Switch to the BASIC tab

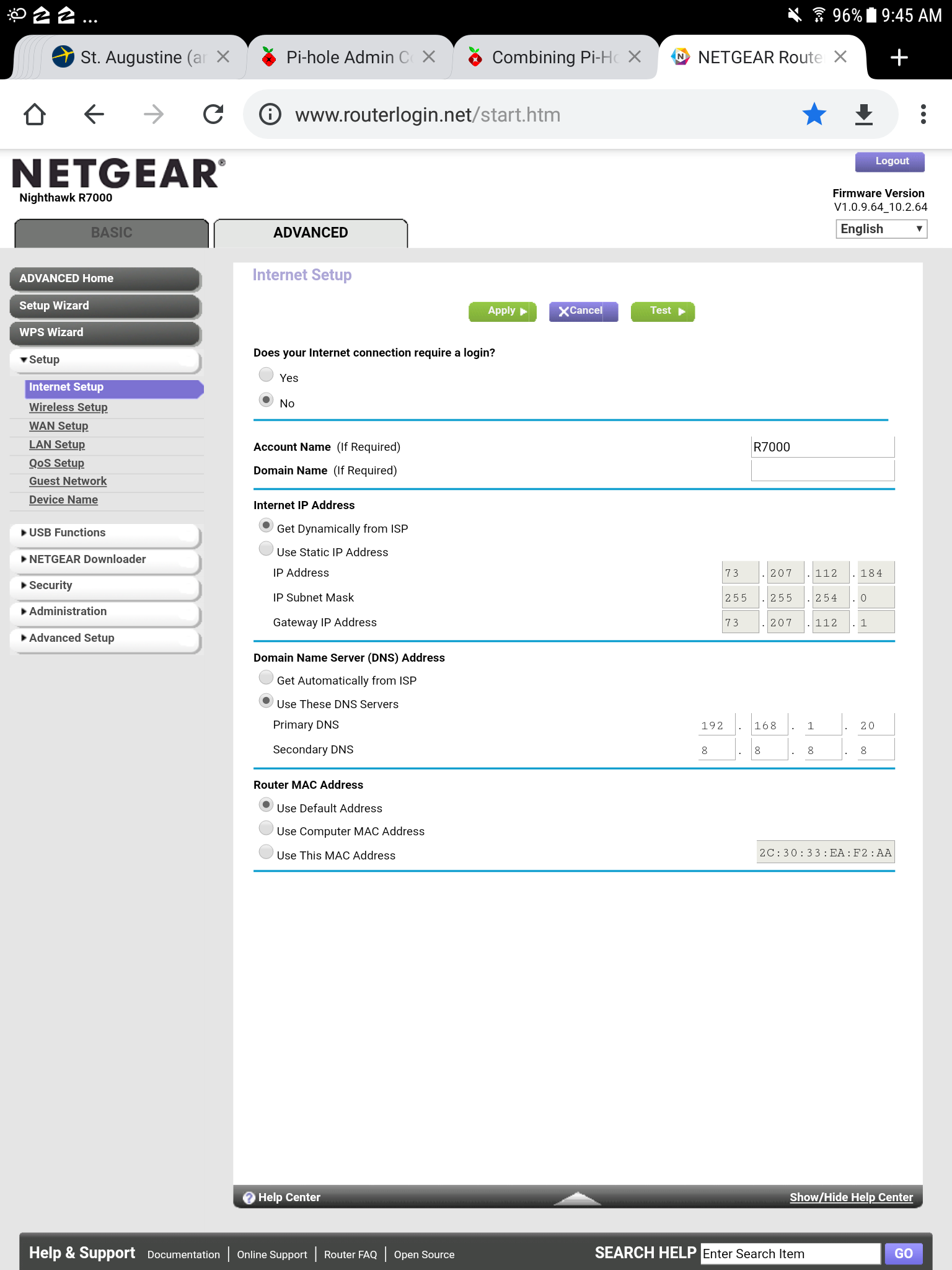pyautogui.click(x=112, y=233)
